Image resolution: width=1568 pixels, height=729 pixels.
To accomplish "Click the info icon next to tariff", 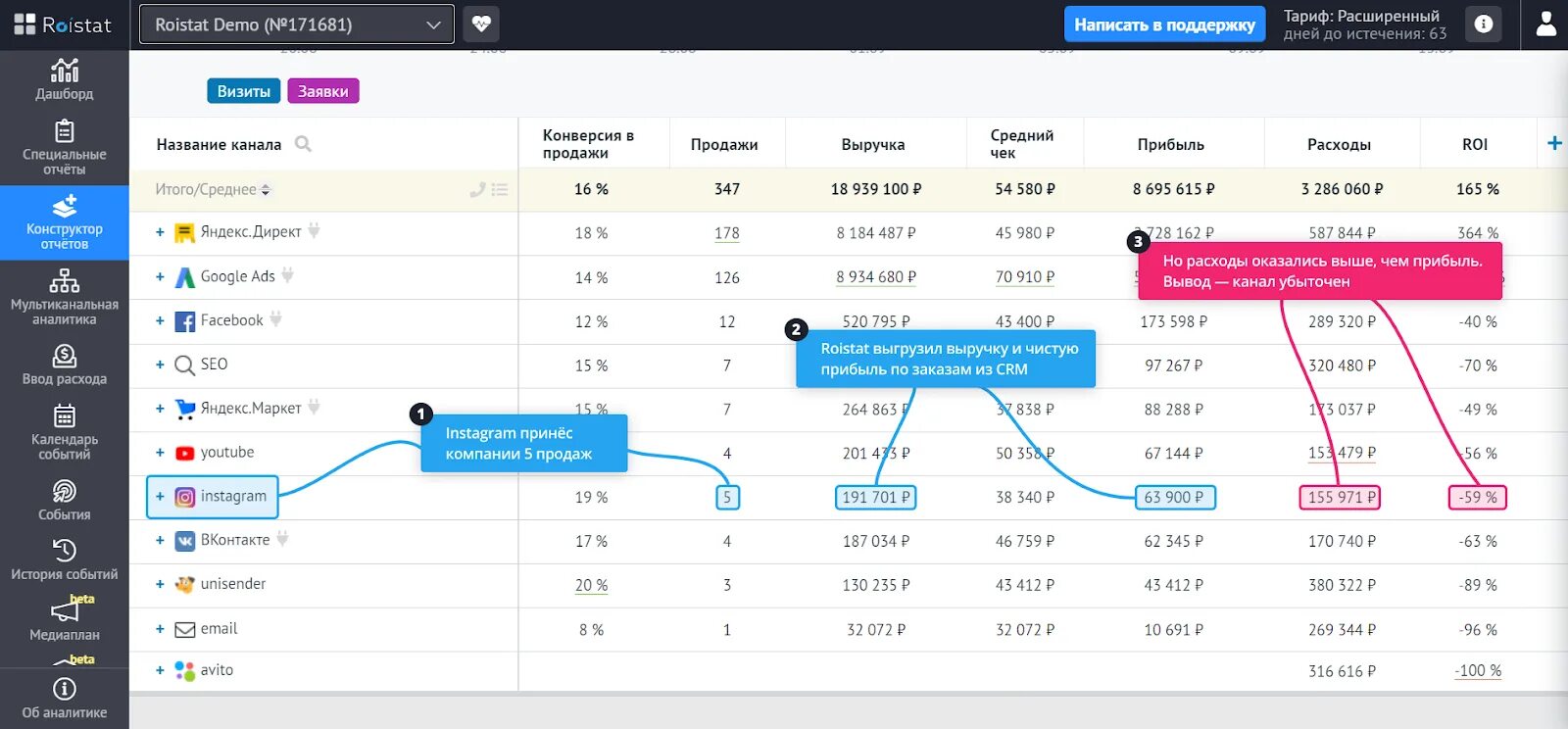I will point(1484,24).
